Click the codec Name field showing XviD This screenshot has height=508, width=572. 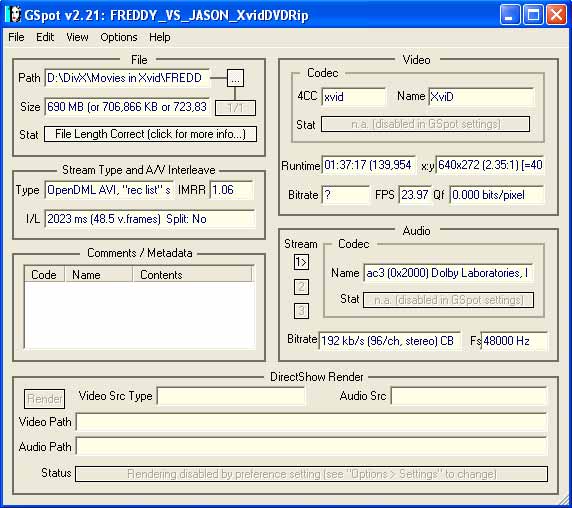[481, 97]
